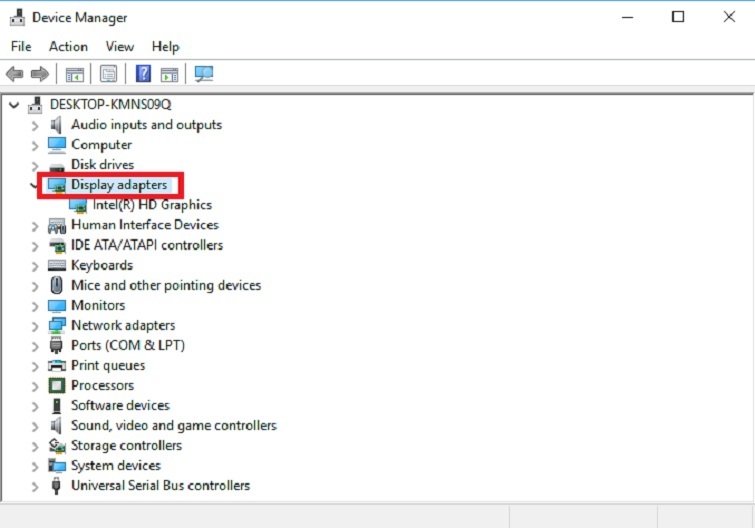Expand the Universal Serial Bus controllers node
755x528 pixels.
point(35,485)
